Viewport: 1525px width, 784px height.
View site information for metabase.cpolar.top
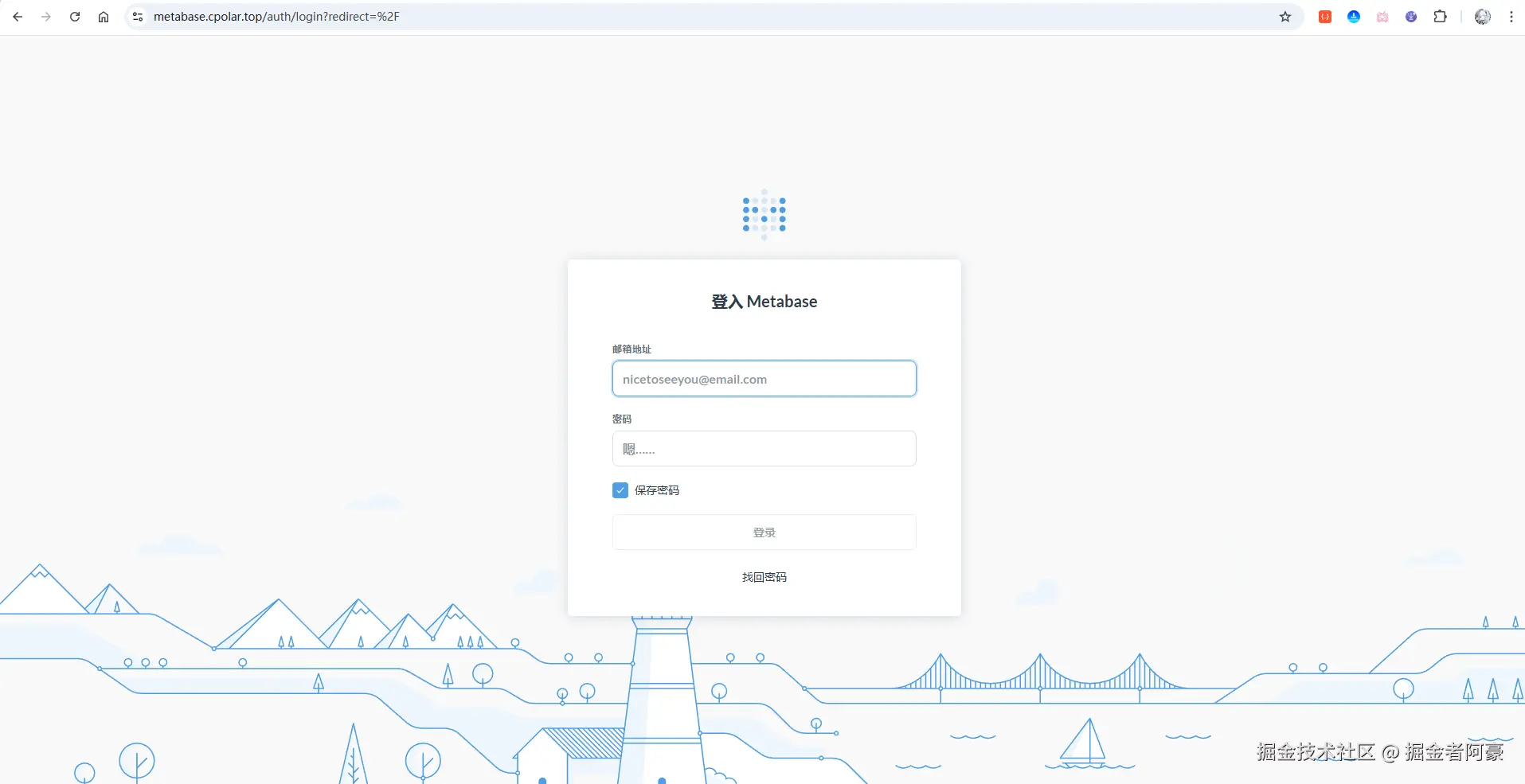[x=138, y=17]
